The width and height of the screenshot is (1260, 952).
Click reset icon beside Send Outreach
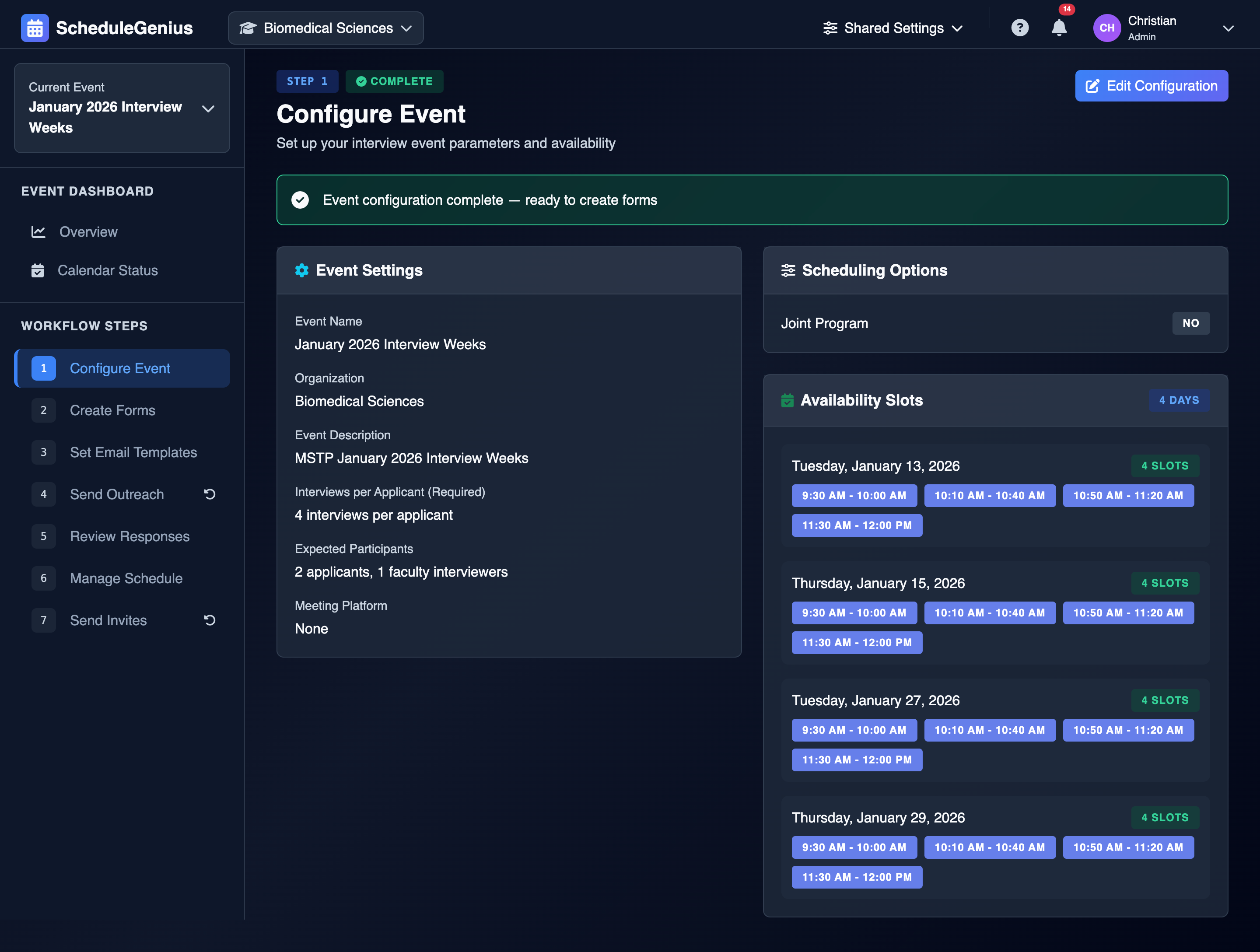pyautogui.click(x=210, y=494)
